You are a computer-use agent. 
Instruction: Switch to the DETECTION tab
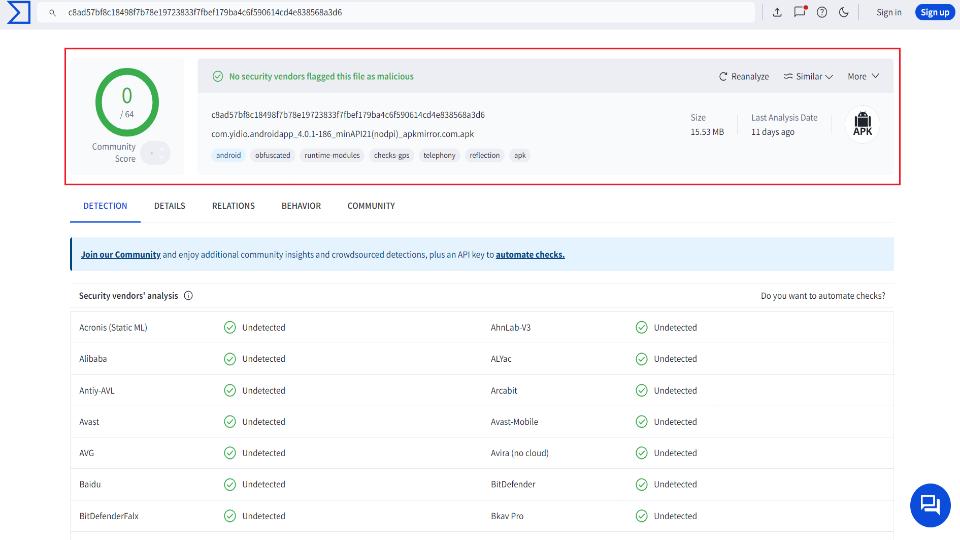point(105,206)
